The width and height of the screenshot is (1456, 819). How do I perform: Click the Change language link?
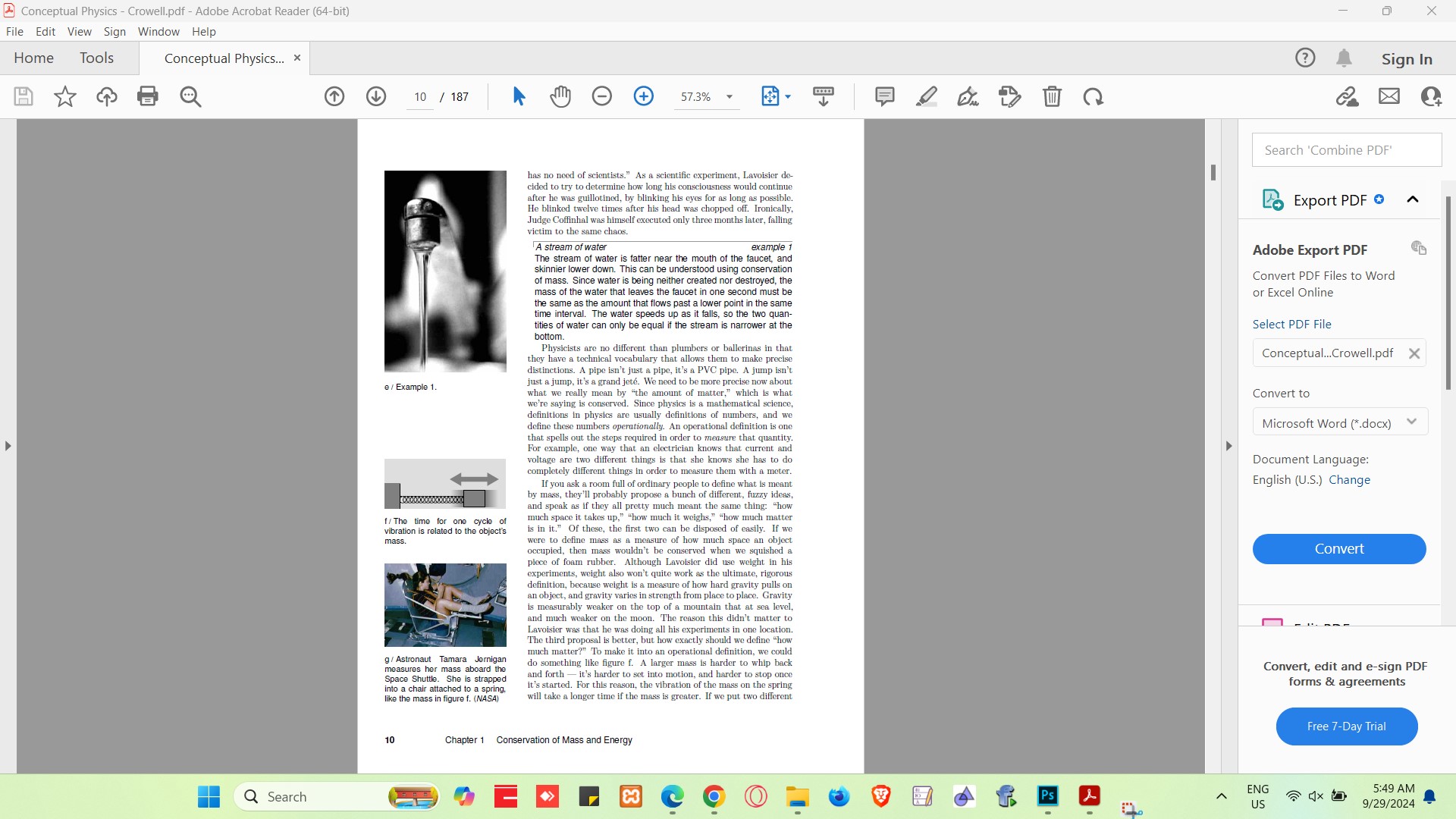[1349, 480]
